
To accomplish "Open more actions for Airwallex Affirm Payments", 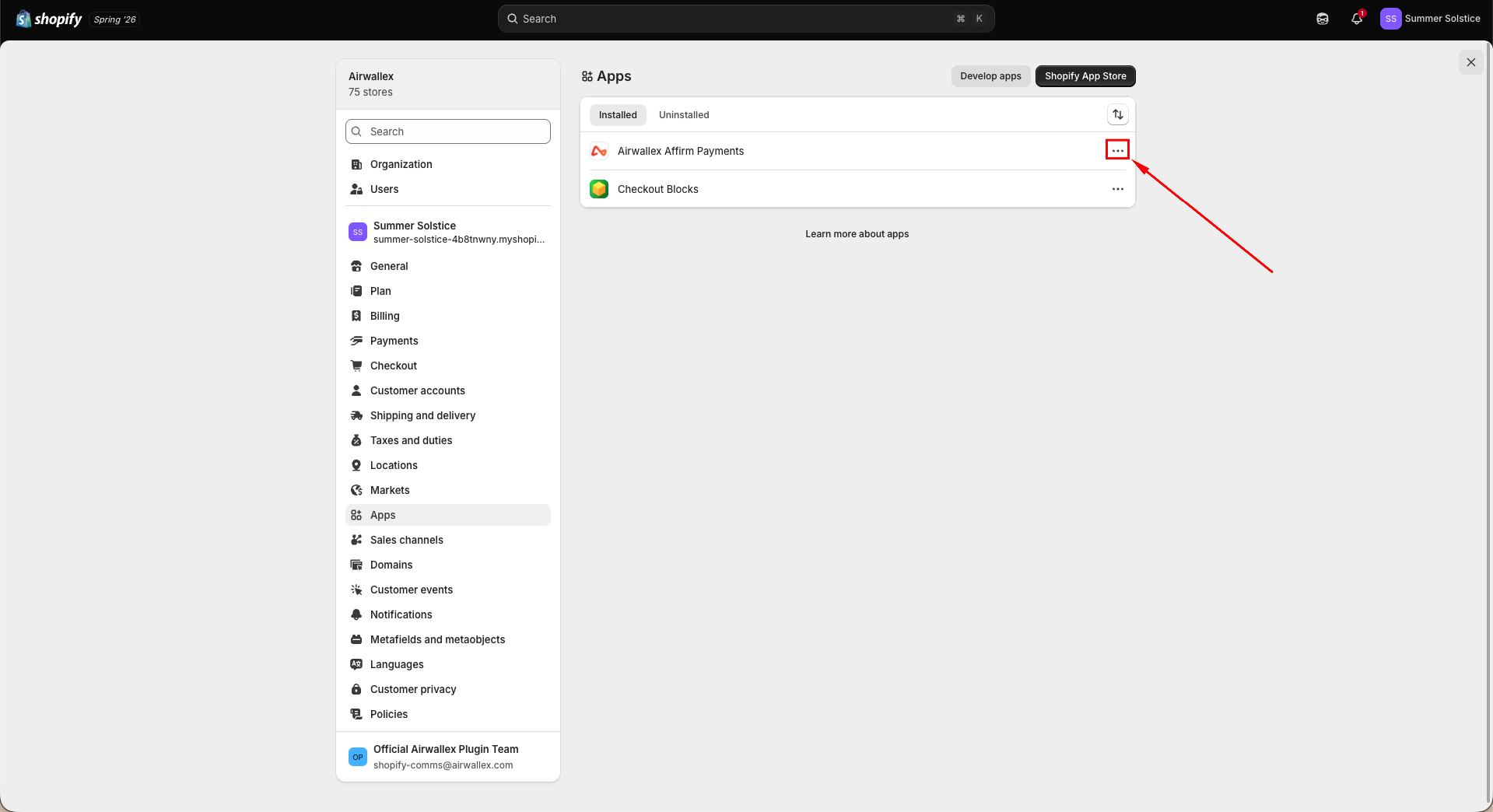I will pos(1118,151).
